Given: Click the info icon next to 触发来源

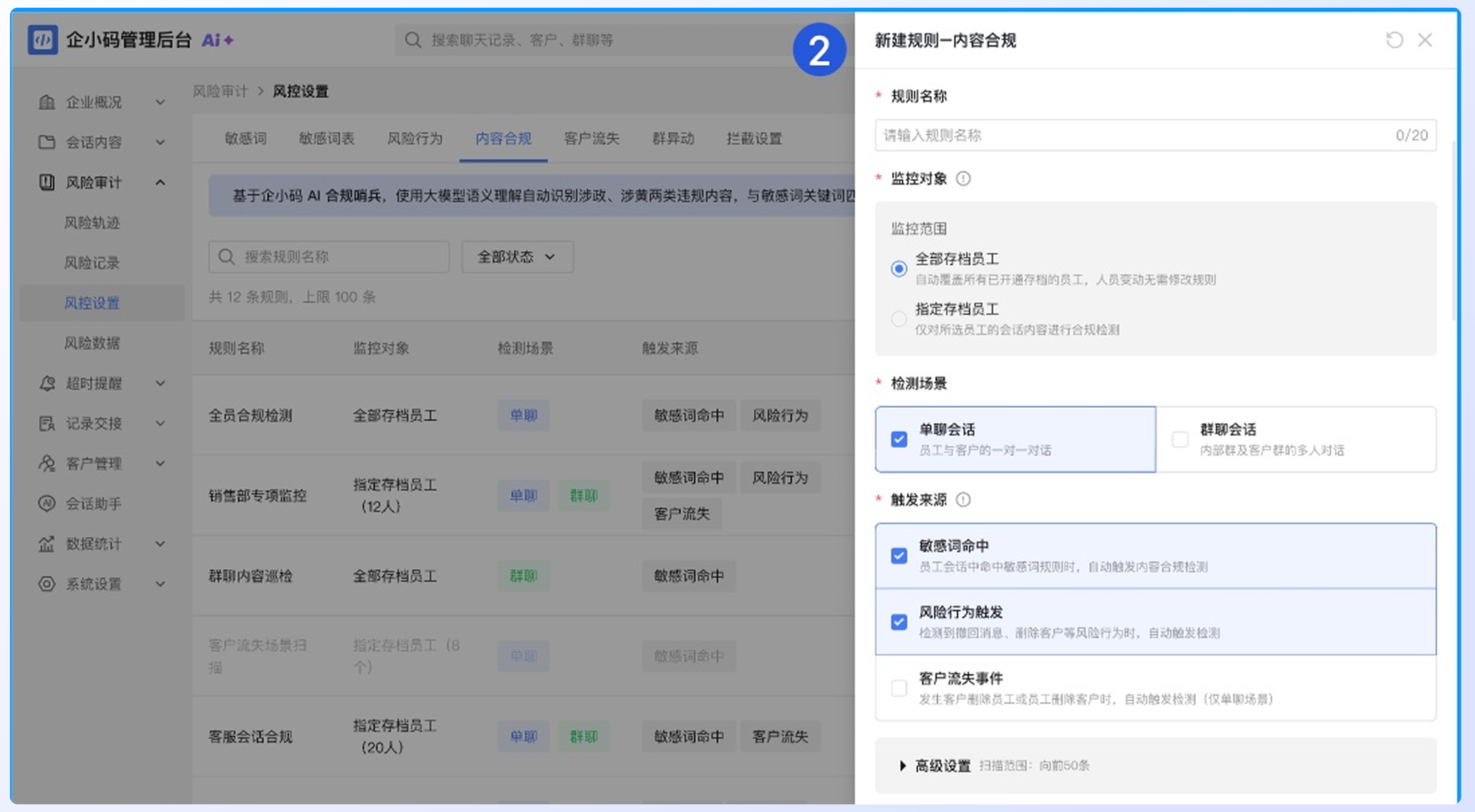Looking at the screenshot, I should tap(963, 500).
